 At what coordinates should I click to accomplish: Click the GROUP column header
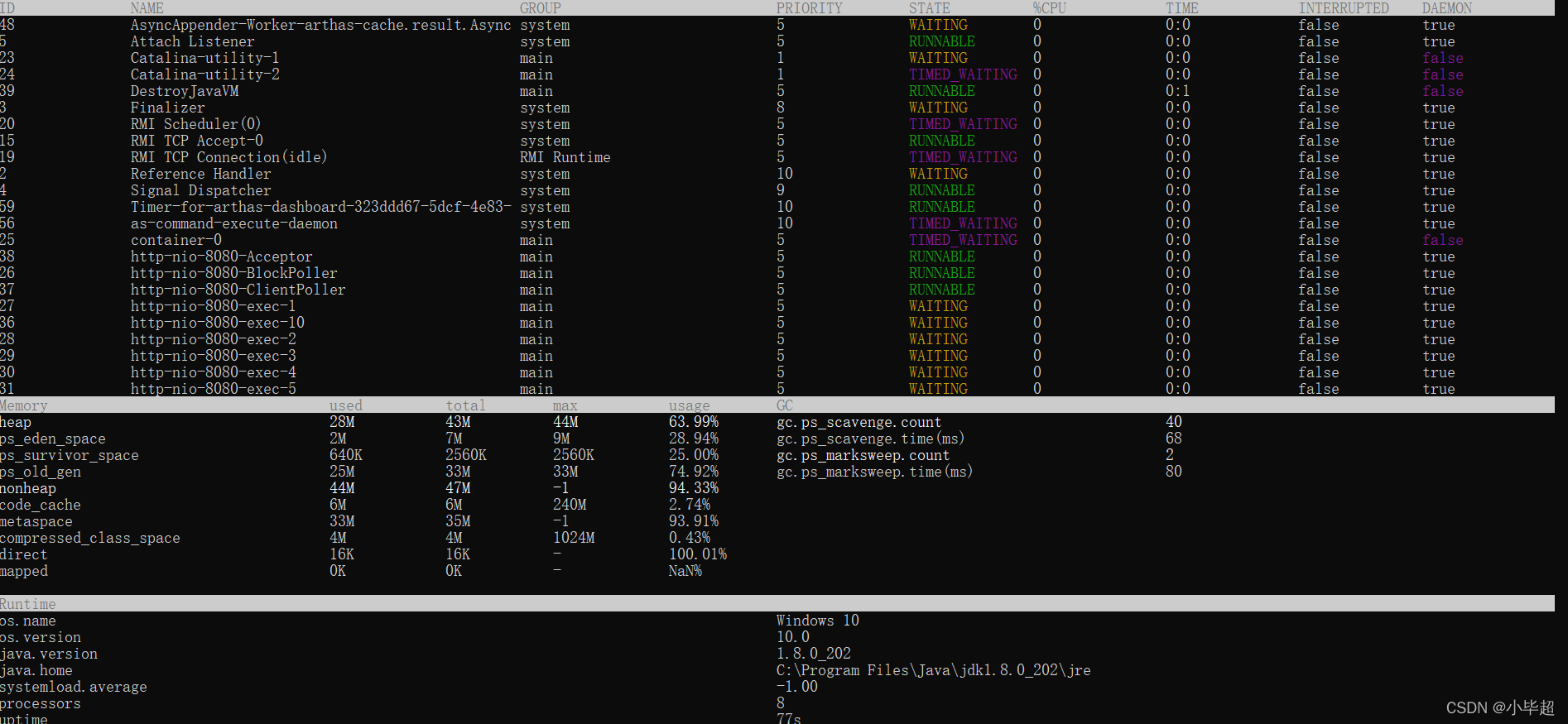pyautogui.click(x=541, y=8)
